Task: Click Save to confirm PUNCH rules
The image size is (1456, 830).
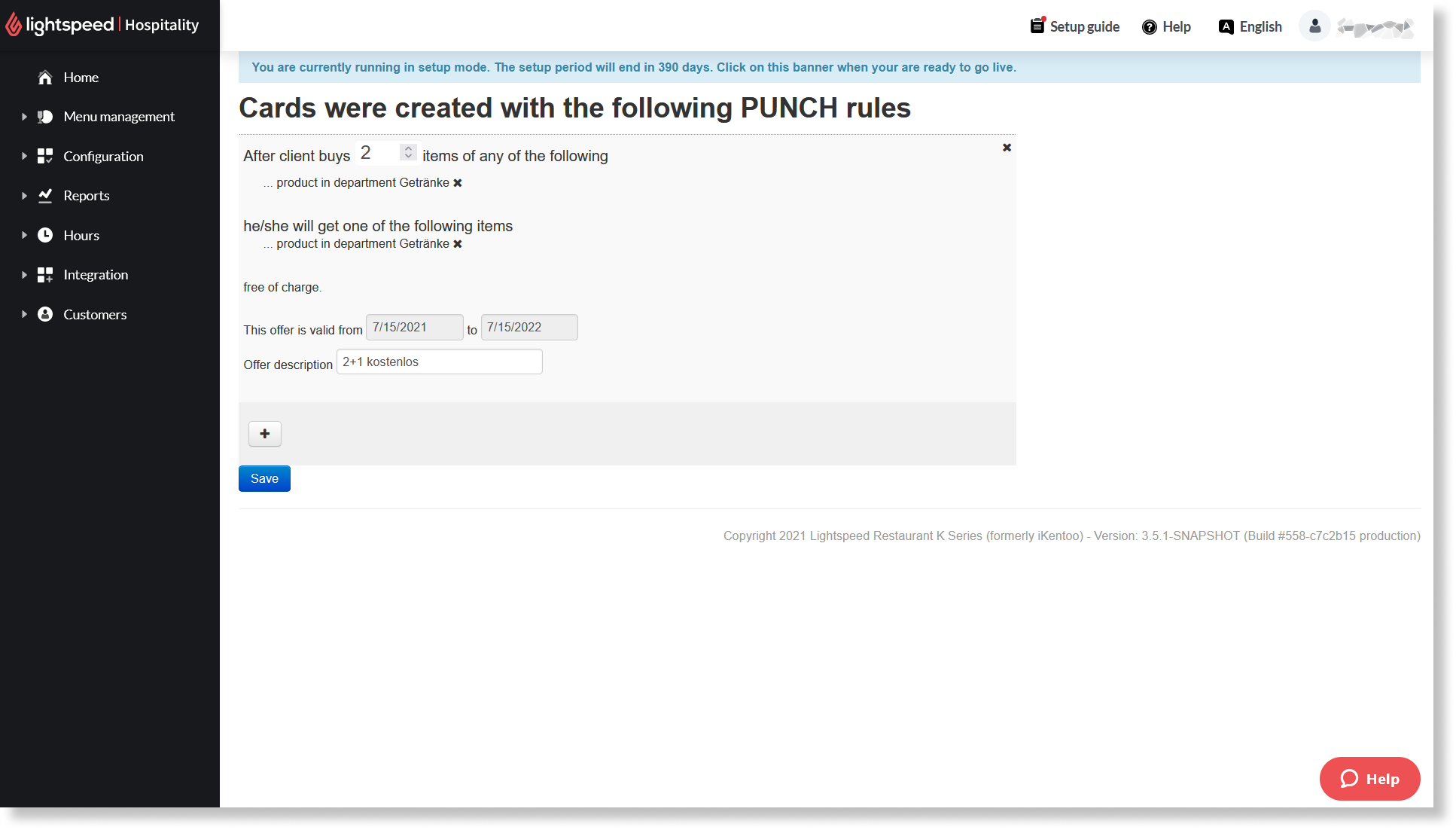Action: pos(264,478)
